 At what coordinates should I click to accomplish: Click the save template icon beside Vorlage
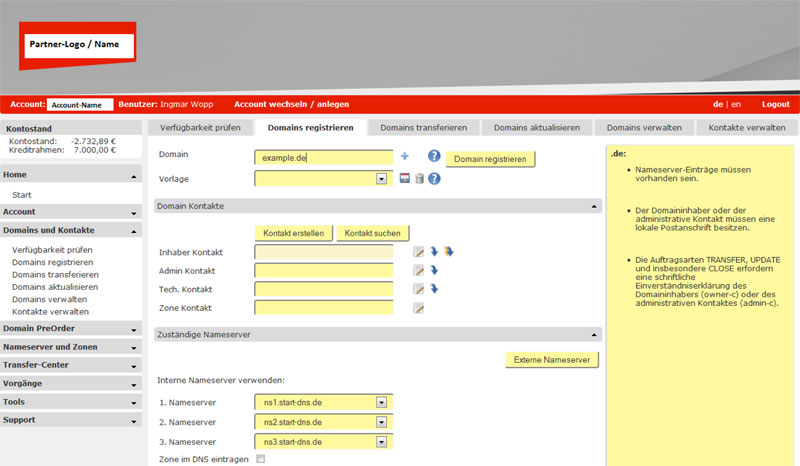405,179
